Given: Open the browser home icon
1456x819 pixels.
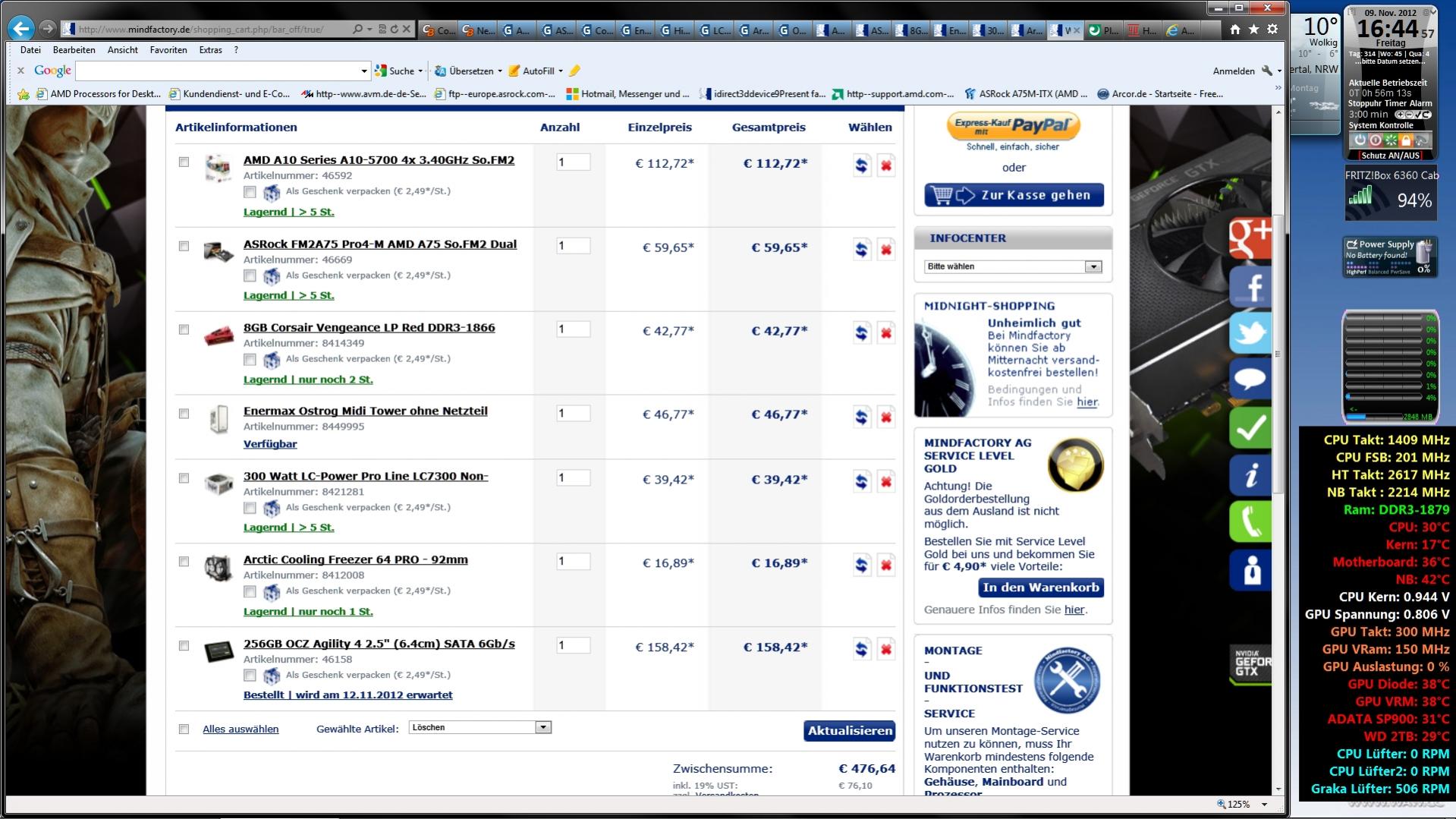Looking at the screenshot, I should point(1235,29).
